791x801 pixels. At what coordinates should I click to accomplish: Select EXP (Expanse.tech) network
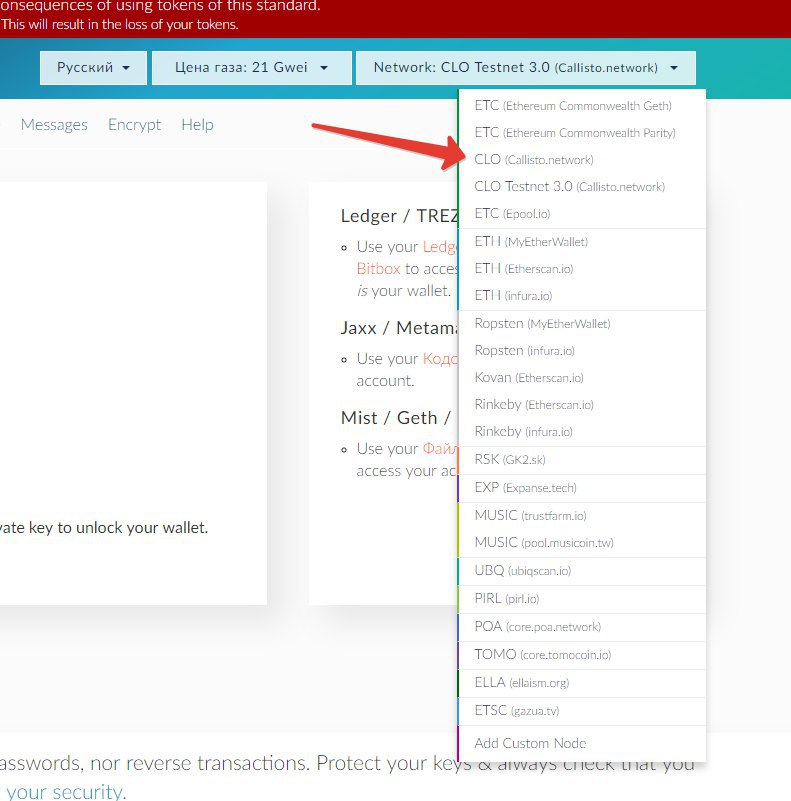pyautogui.click(x=582, y=488)
